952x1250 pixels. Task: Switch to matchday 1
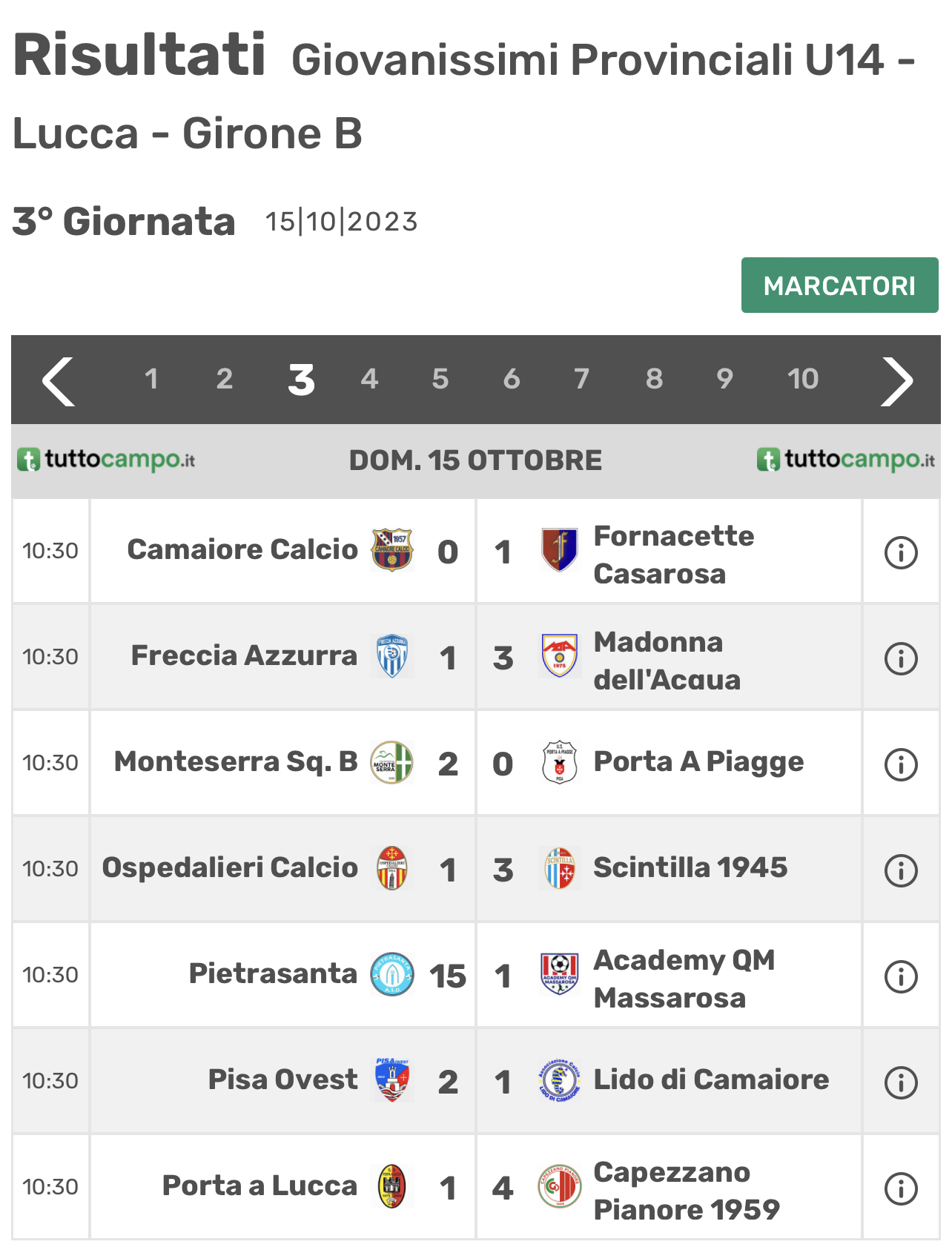click(x=151, y=379)
